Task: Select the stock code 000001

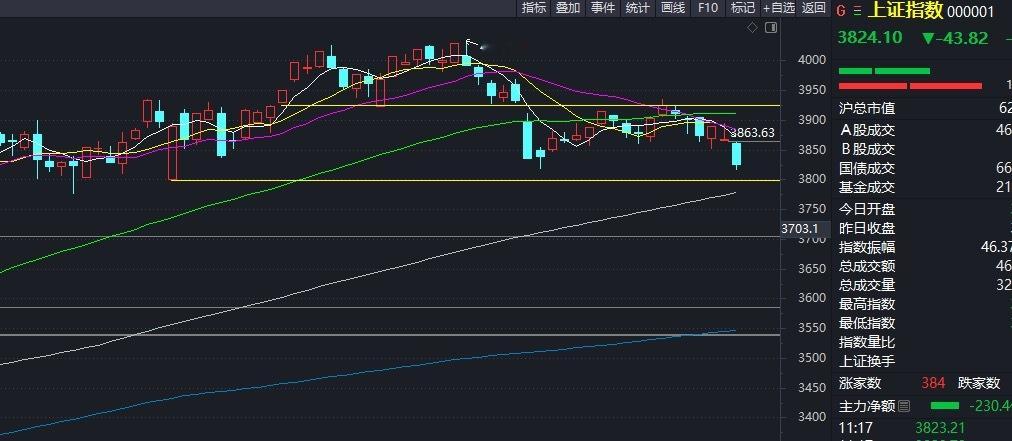Action: click(x=971, y=12)
